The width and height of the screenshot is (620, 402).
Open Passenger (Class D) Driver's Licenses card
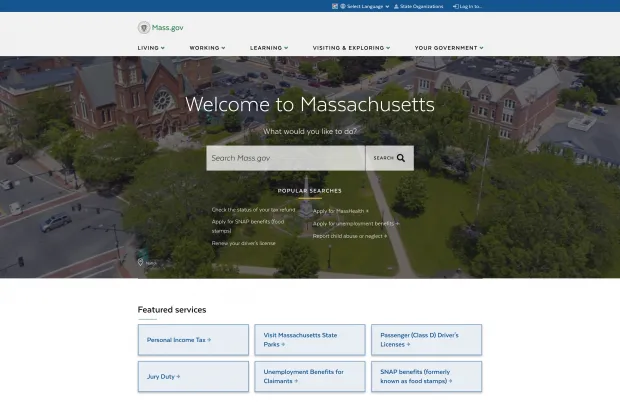(426, 340)
